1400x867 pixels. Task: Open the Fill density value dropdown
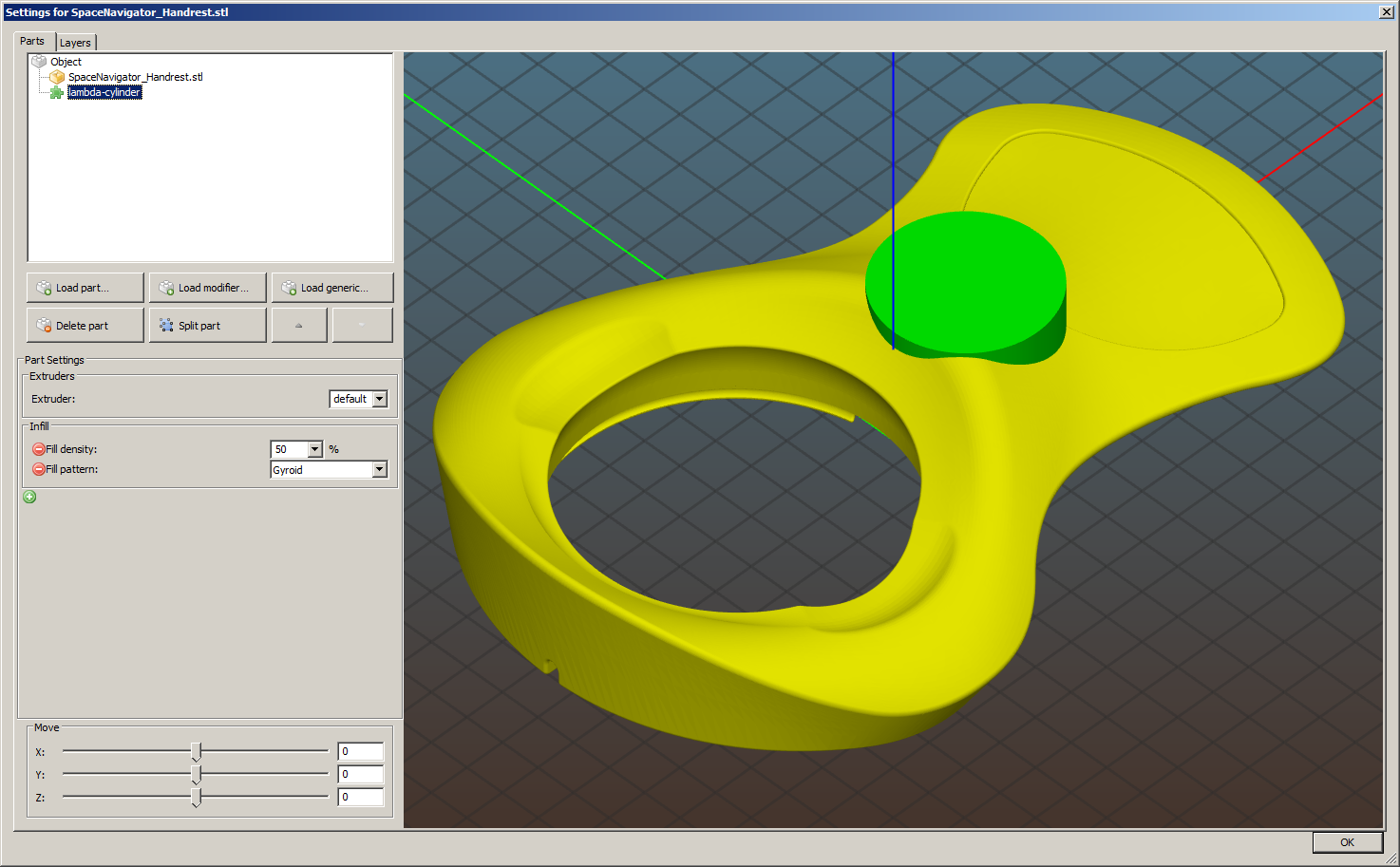315,449
